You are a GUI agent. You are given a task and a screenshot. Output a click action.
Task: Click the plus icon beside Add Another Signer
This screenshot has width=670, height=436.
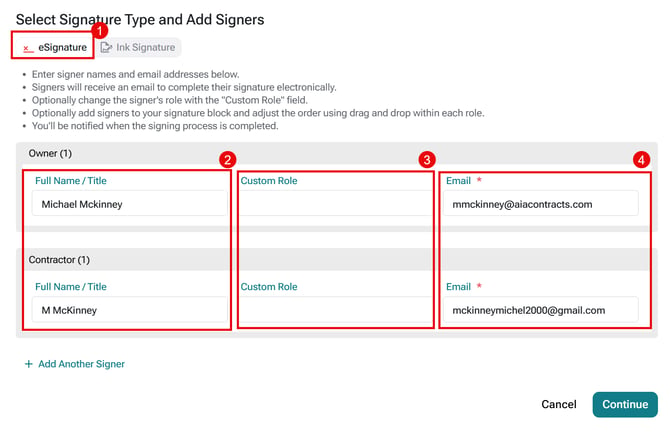(29, 364)
